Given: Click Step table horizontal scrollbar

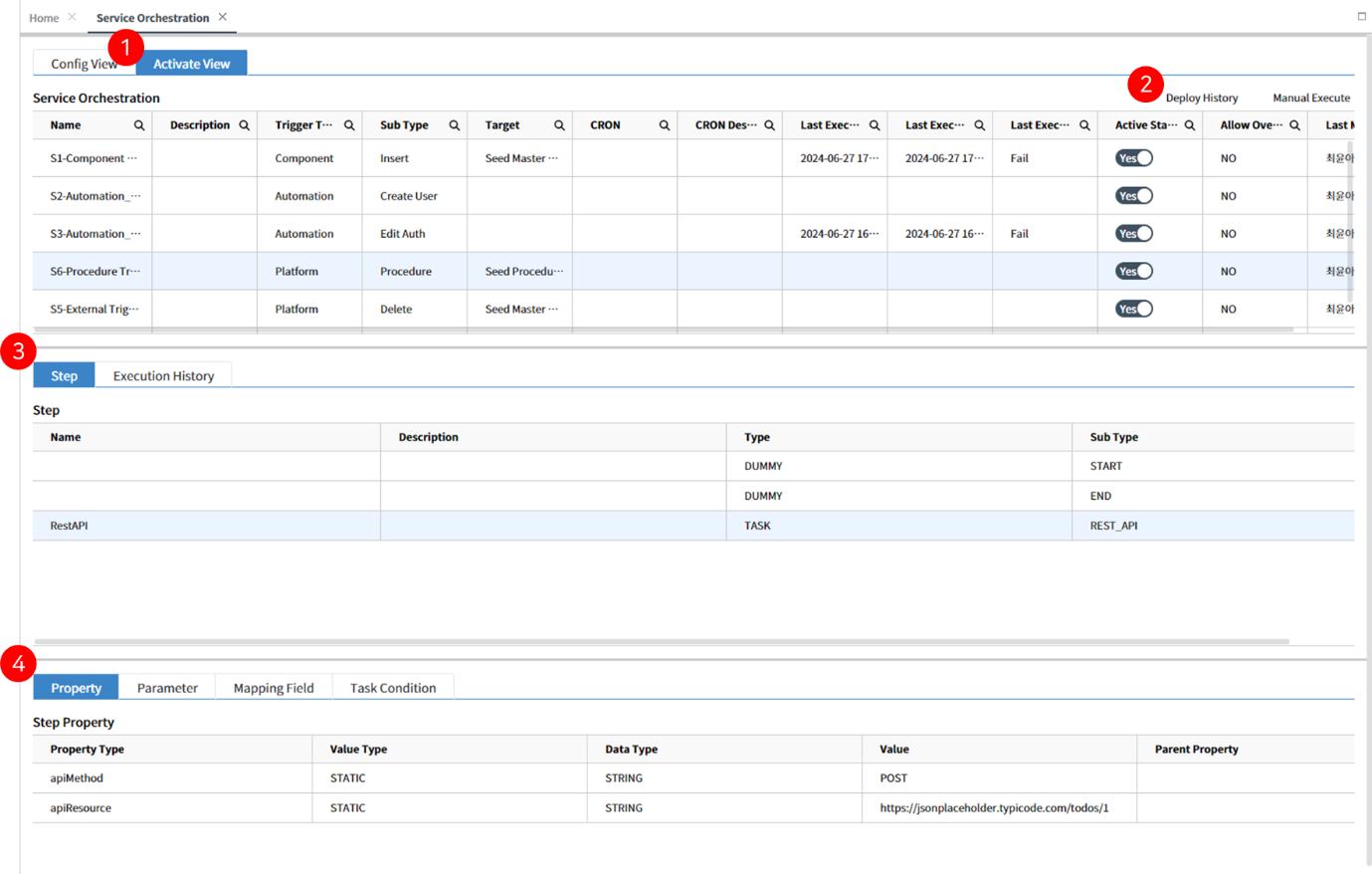Looking at the screenshot, I should tap(662, 641).
